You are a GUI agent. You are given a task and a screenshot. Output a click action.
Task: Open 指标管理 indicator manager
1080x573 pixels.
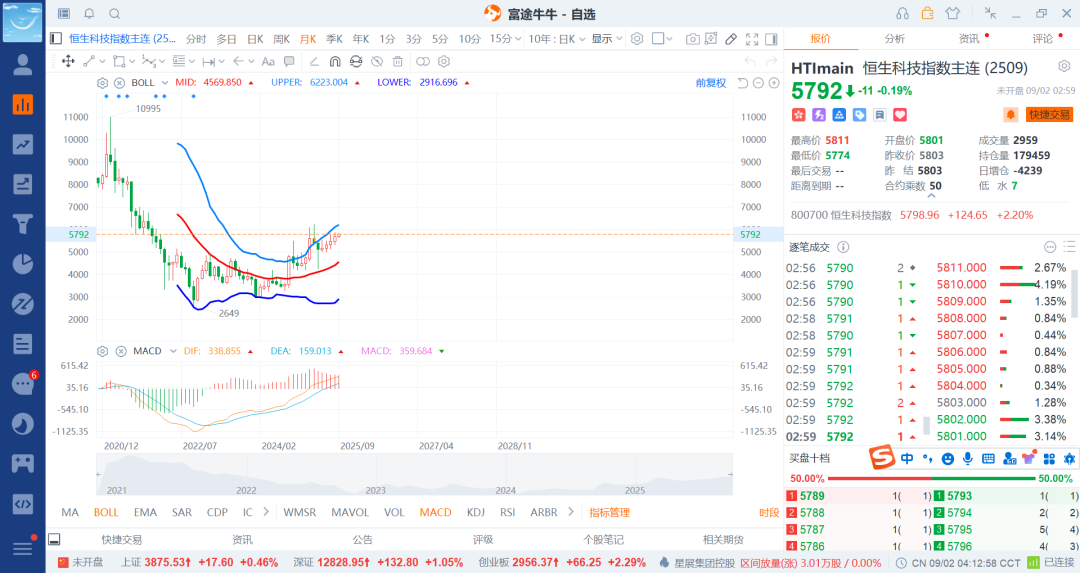pos(610,512)
